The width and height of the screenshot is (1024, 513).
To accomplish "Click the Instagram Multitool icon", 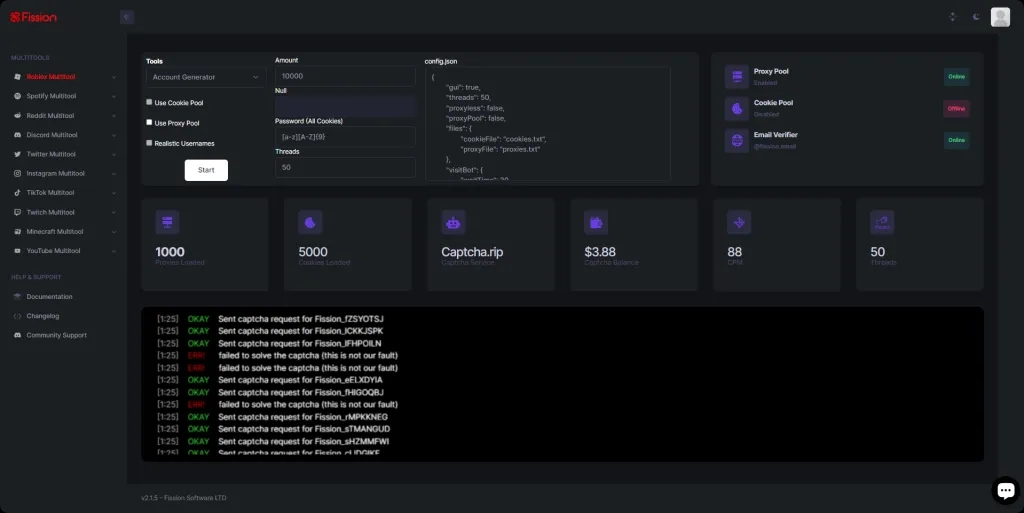I will click(x=18, y=174).
